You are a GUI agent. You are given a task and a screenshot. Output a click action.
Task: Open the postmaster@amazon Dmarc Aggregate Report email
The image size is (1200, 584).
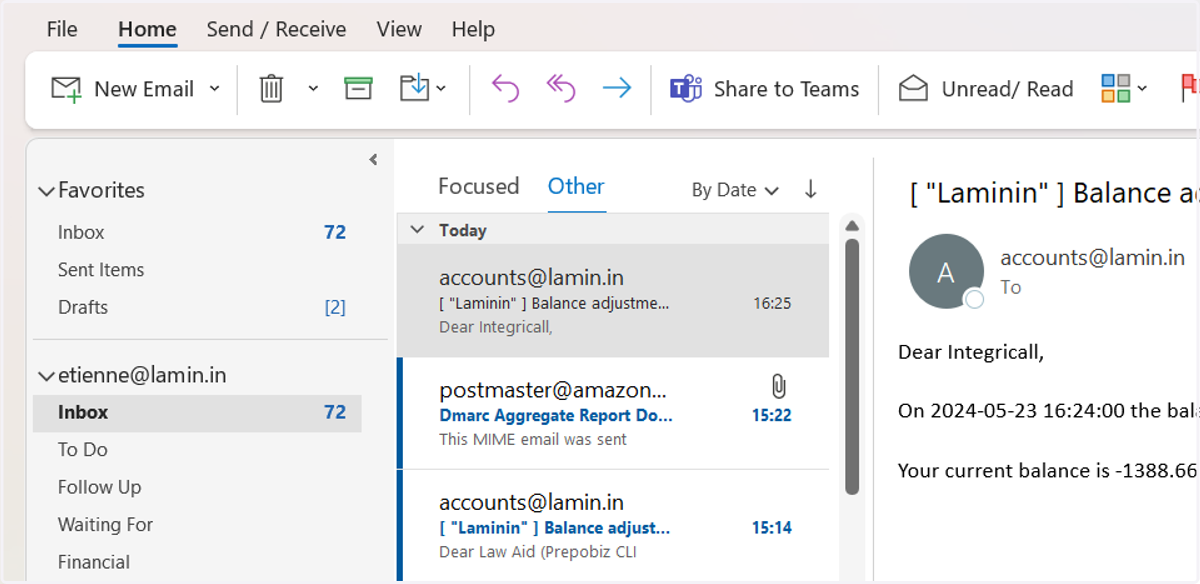[613, 413]
